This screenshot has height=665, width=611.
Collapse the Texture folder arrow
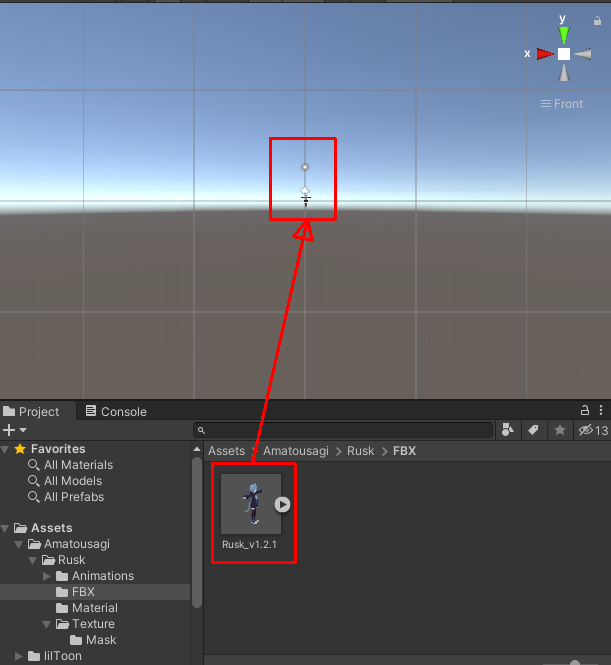(47, 624)
